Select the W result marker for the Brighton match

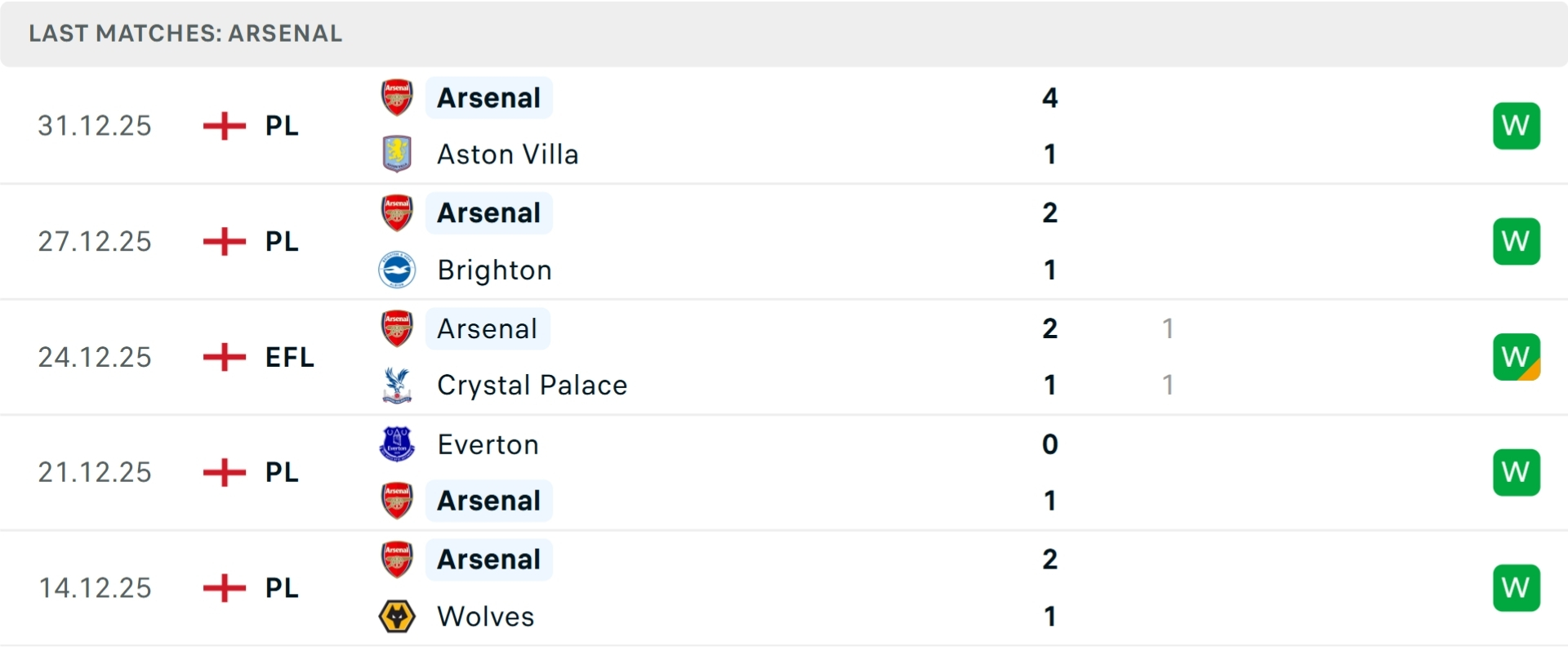[1517, 241]
